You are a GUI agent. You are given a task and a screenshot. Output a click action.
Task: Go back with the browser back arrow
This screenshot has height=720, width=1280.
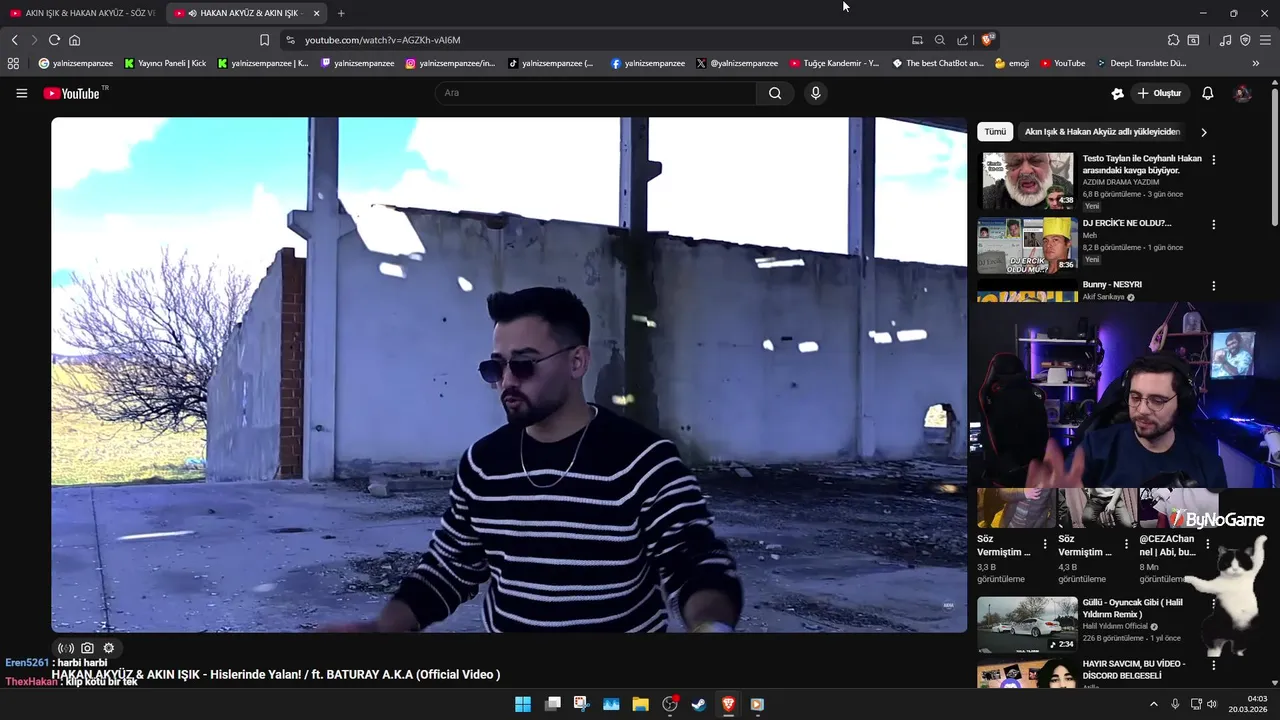14,40
